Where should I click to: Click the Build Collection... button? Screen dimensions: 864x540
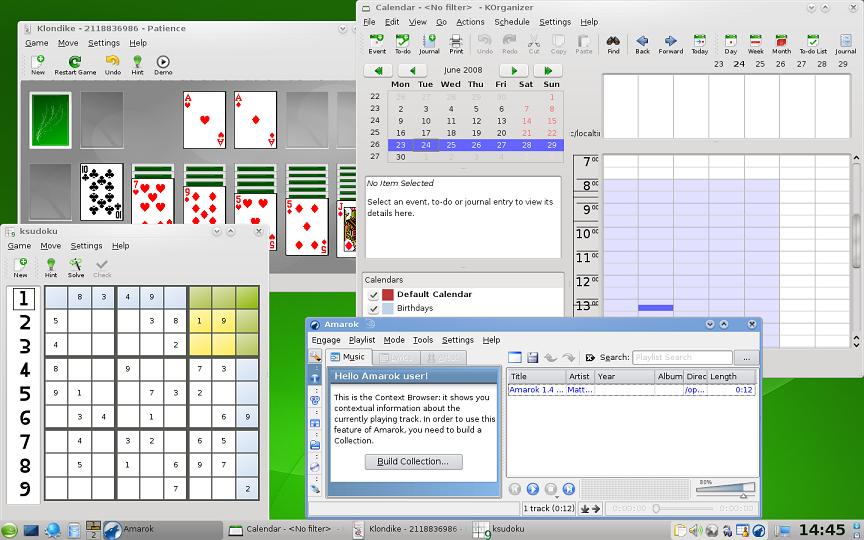(x=413, y=462)
